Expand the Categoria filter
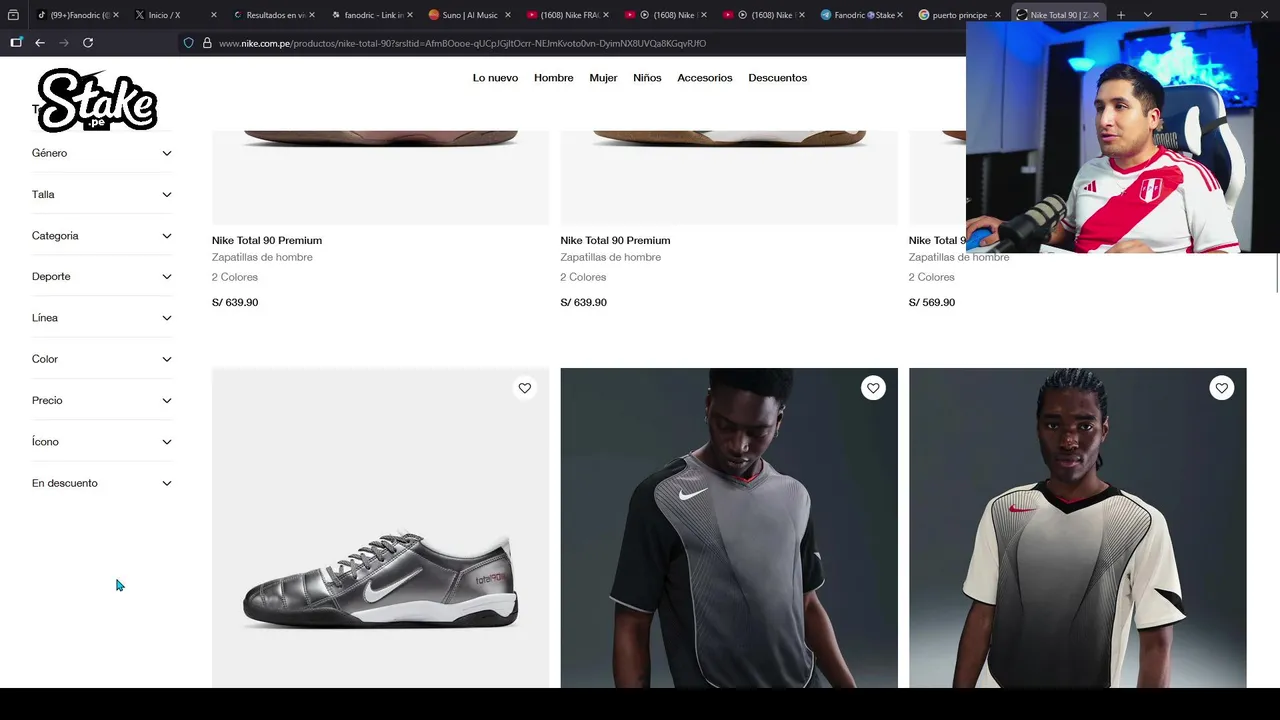This screenshot has width=1280, height=720. click(101, 236)
